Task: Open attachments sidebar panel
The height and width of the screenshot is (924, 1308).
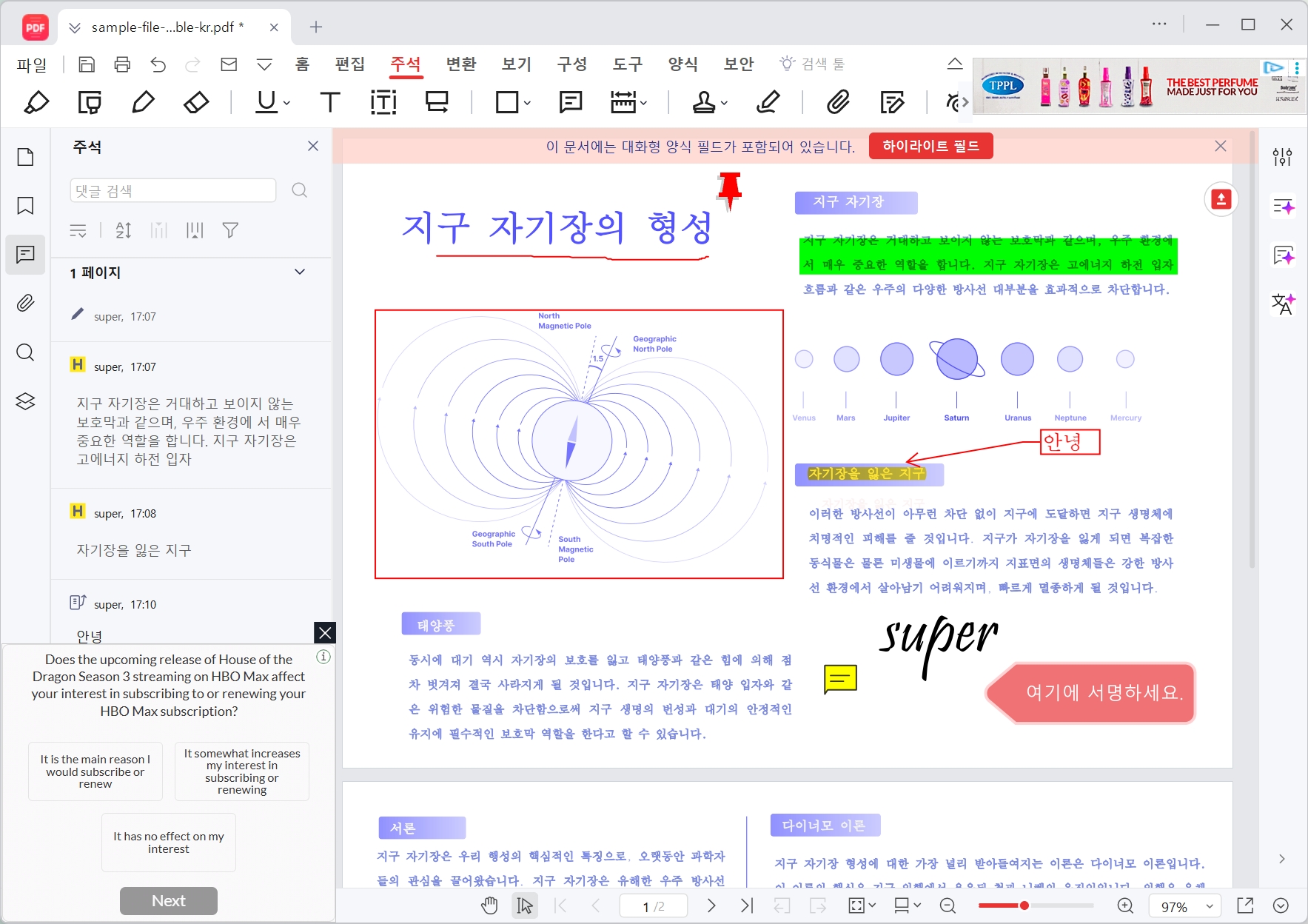Action: [x=25, y=303]
